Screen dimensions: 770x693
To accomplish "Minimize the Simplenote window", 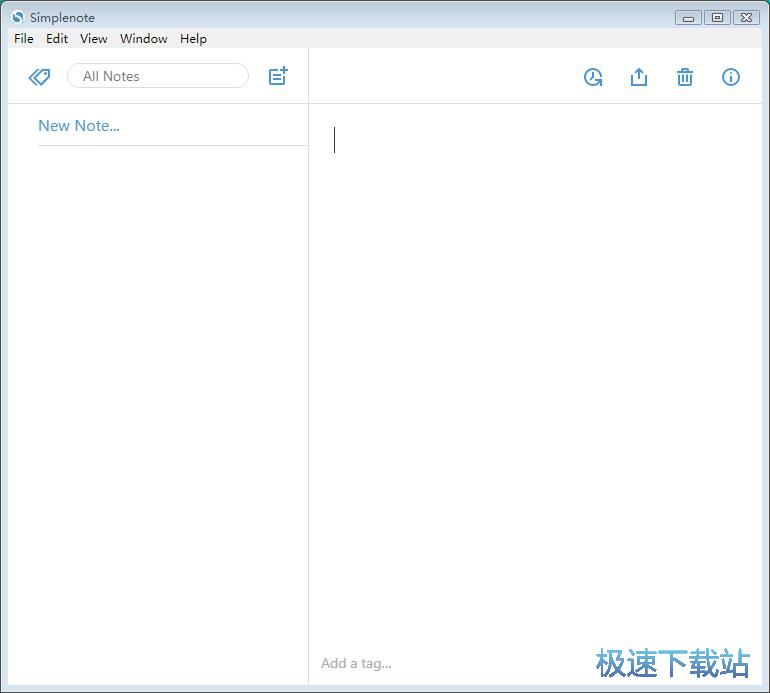I will click(x=688, y=18).
